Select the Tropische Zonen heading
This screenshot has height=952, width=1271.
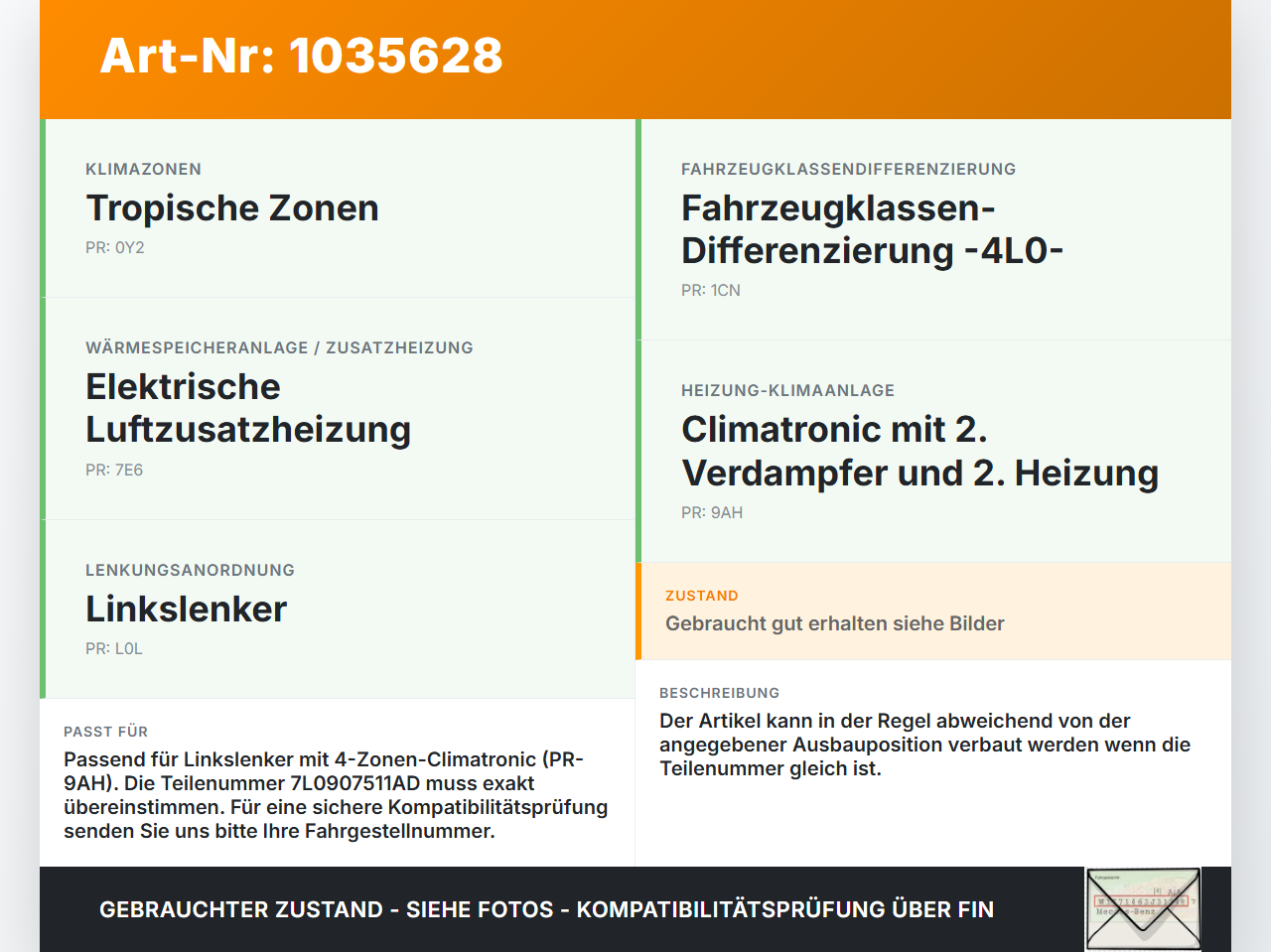pyautogui.click(x=232, y=207)
